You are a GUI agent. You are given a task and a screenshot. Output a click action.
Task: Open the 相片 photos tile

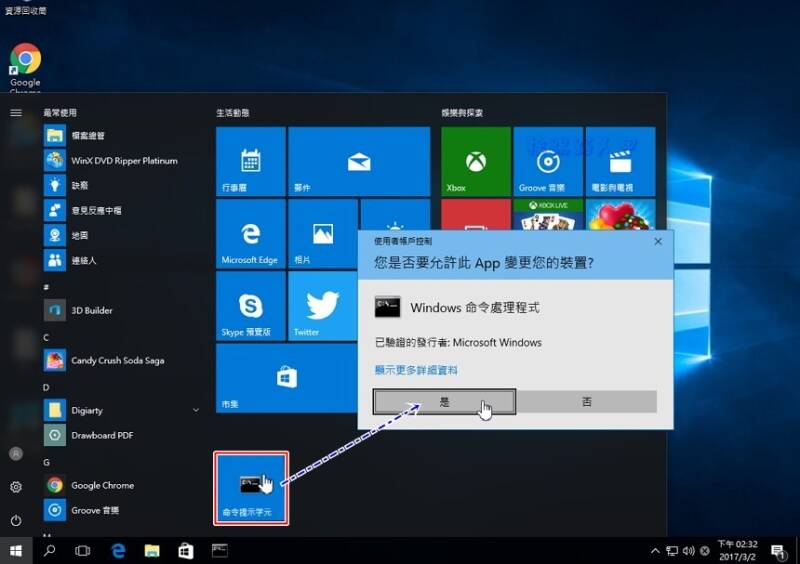point(322,234)
